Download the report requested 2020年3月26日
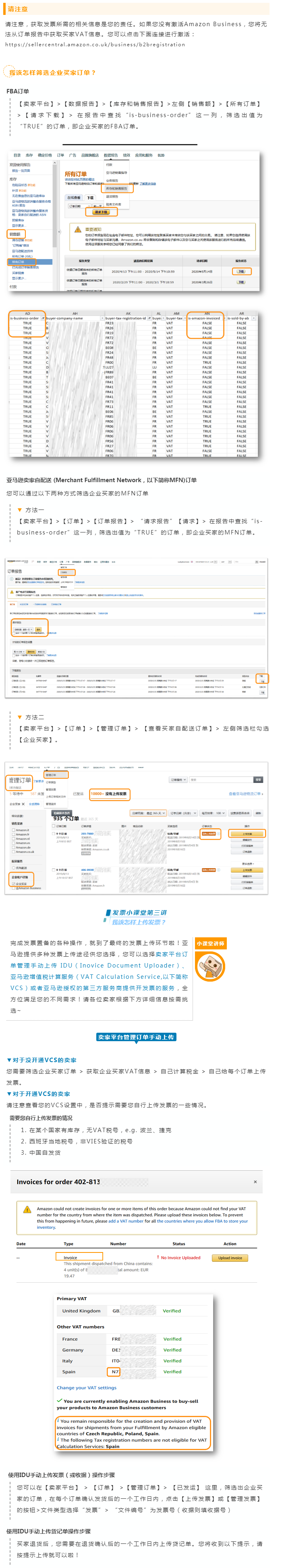 tap(241, 282)
